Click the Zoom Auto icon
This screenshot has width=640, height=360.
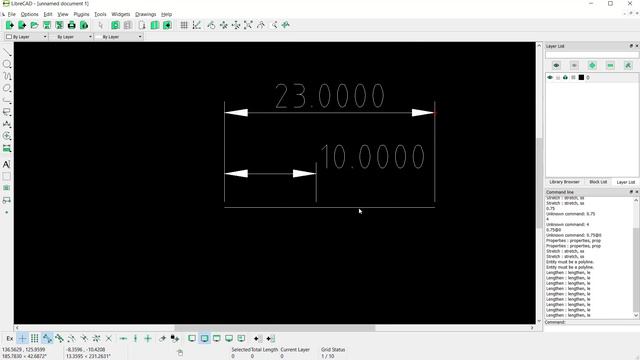[x=248, y=25]
